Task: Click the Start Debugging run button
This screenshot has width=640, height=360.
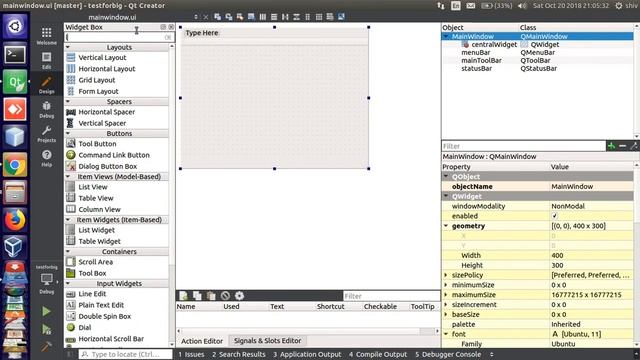Action: pos(46,329)
